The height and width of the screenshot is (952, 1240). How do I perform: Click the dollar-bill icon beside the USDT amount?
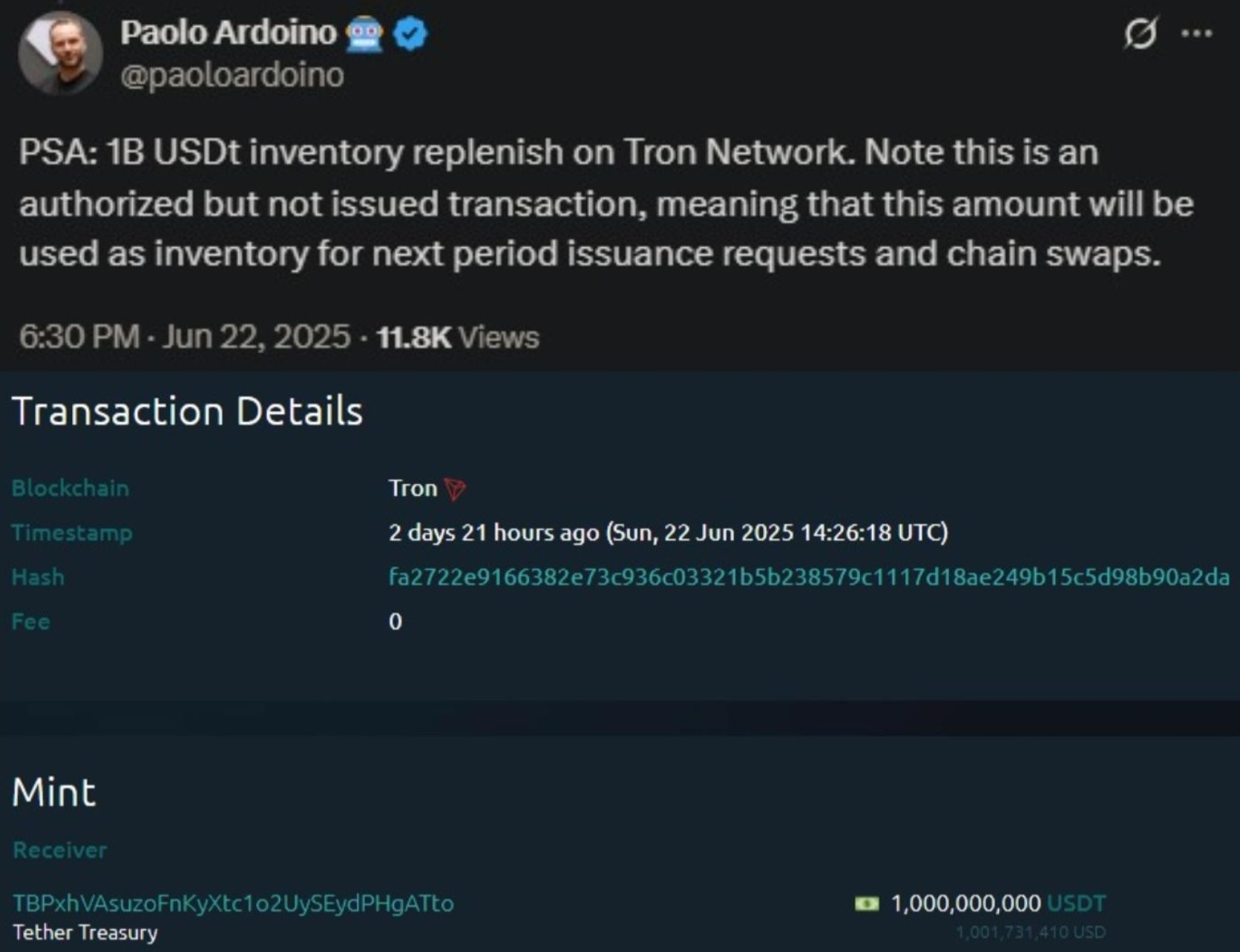(867, 904)
